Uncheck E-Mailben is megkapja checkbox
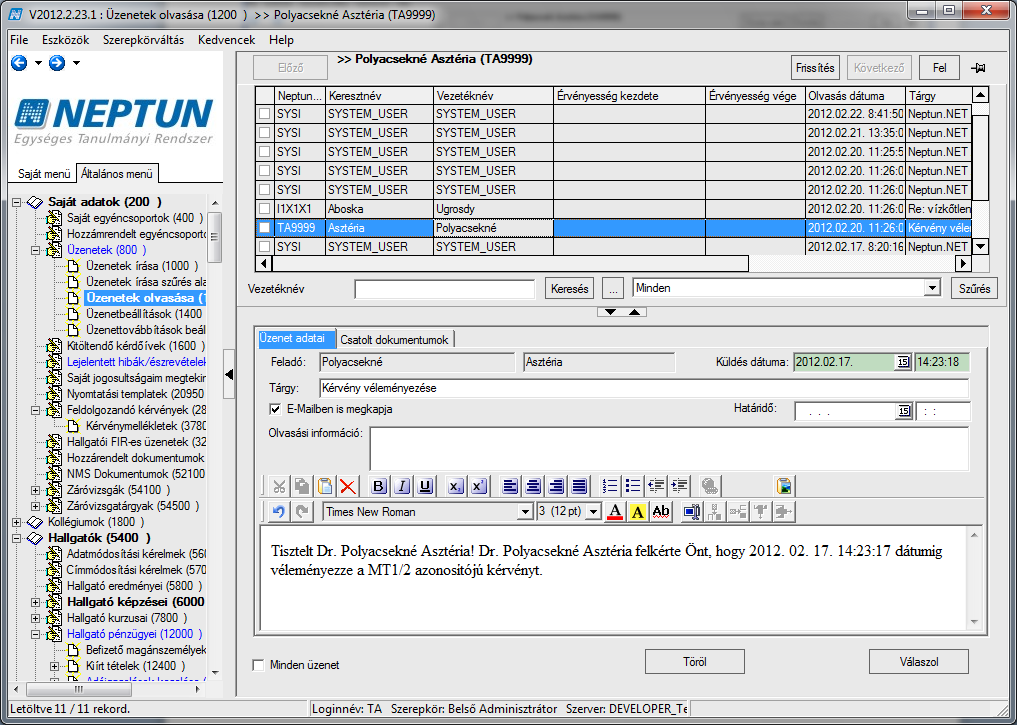This screenshot has height=725, width=1017. (x=275, y=409)
